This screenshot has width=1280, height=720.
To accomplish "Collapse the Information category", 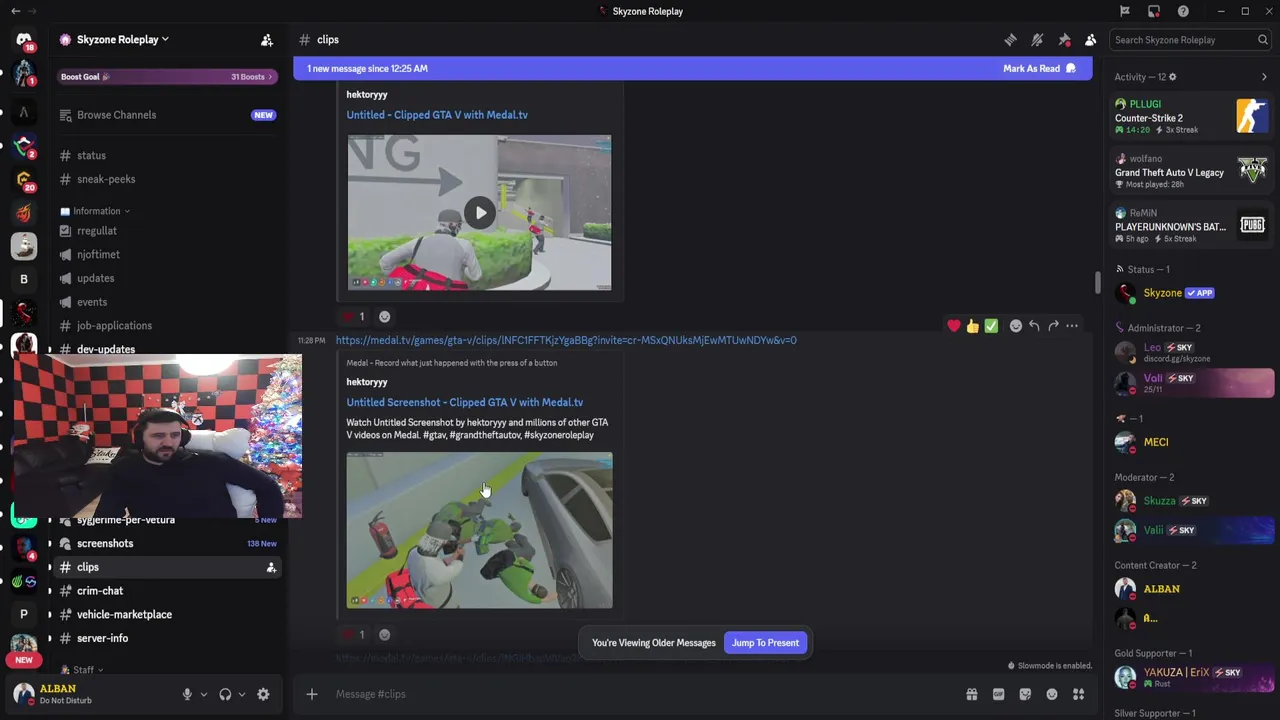I will coord(95,211).
